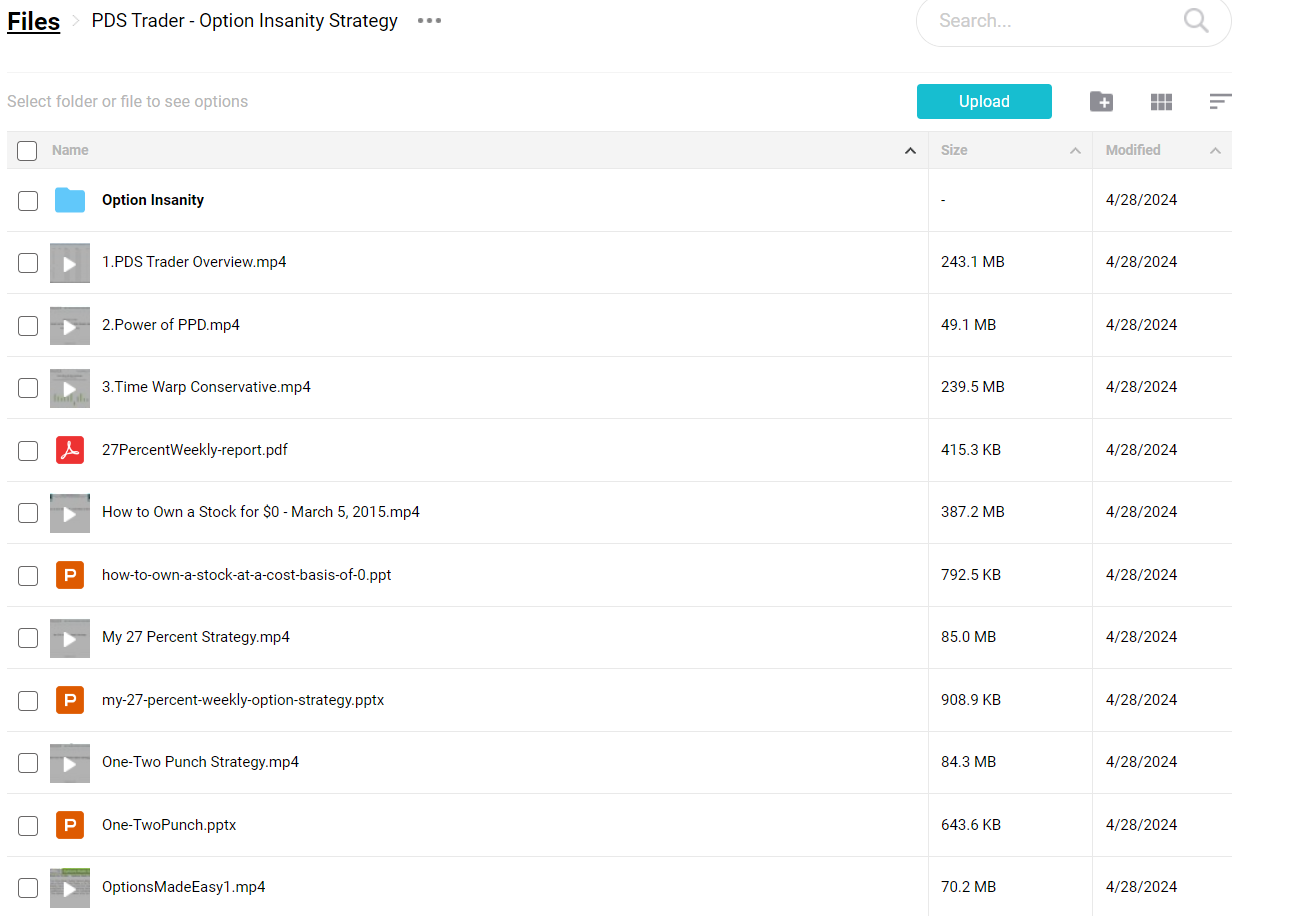Screen dimensions: 1300x916
Task: Open the Option Insanity folder icon
Action: (x=70, y=200)
